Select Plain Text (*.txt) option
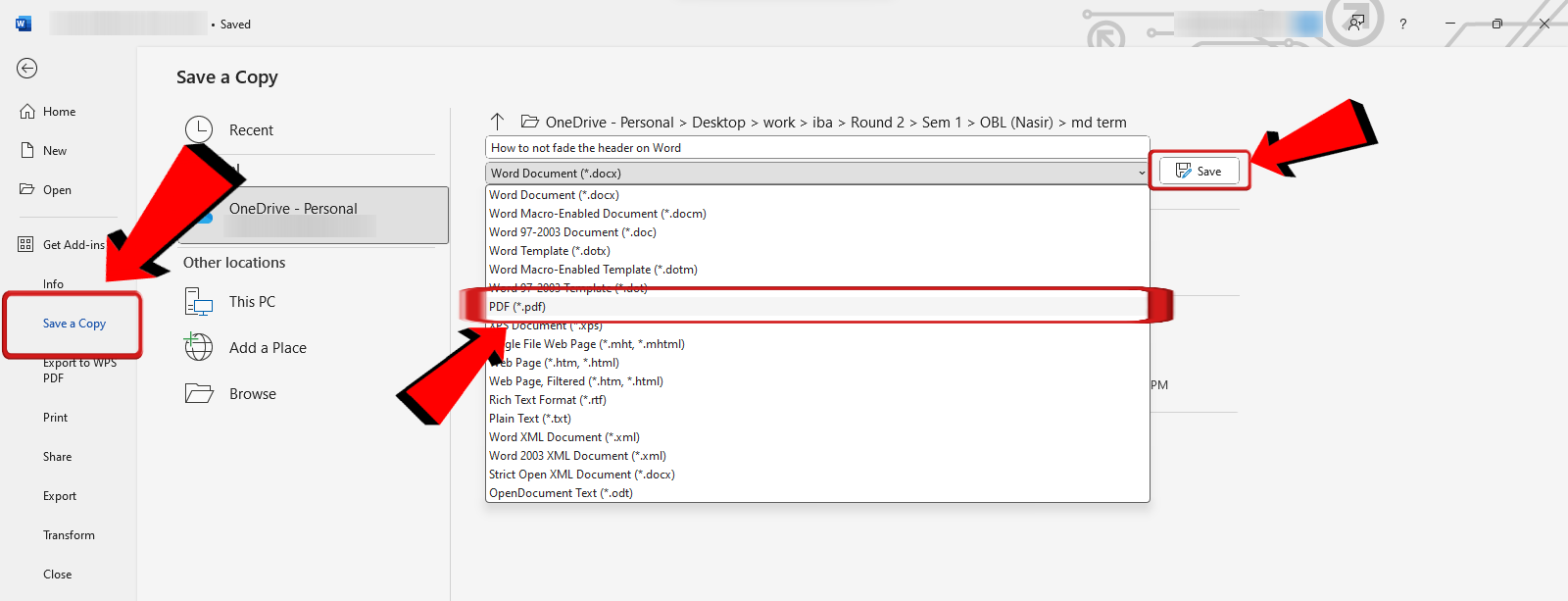Image resolution: width=1568 pixels, height=601 pixels. pyautogui.click(x=817, y=419)
